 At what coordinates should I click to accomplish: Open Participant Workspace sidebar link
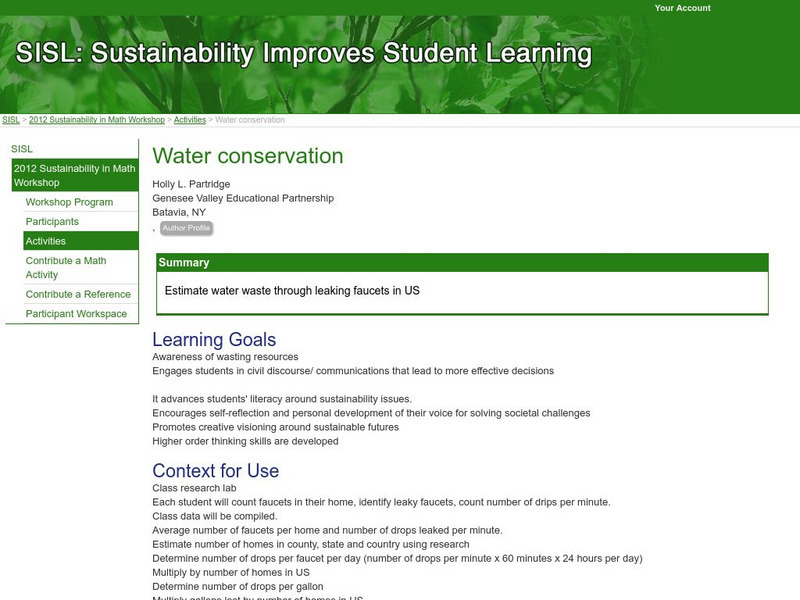tap(76, 314)
